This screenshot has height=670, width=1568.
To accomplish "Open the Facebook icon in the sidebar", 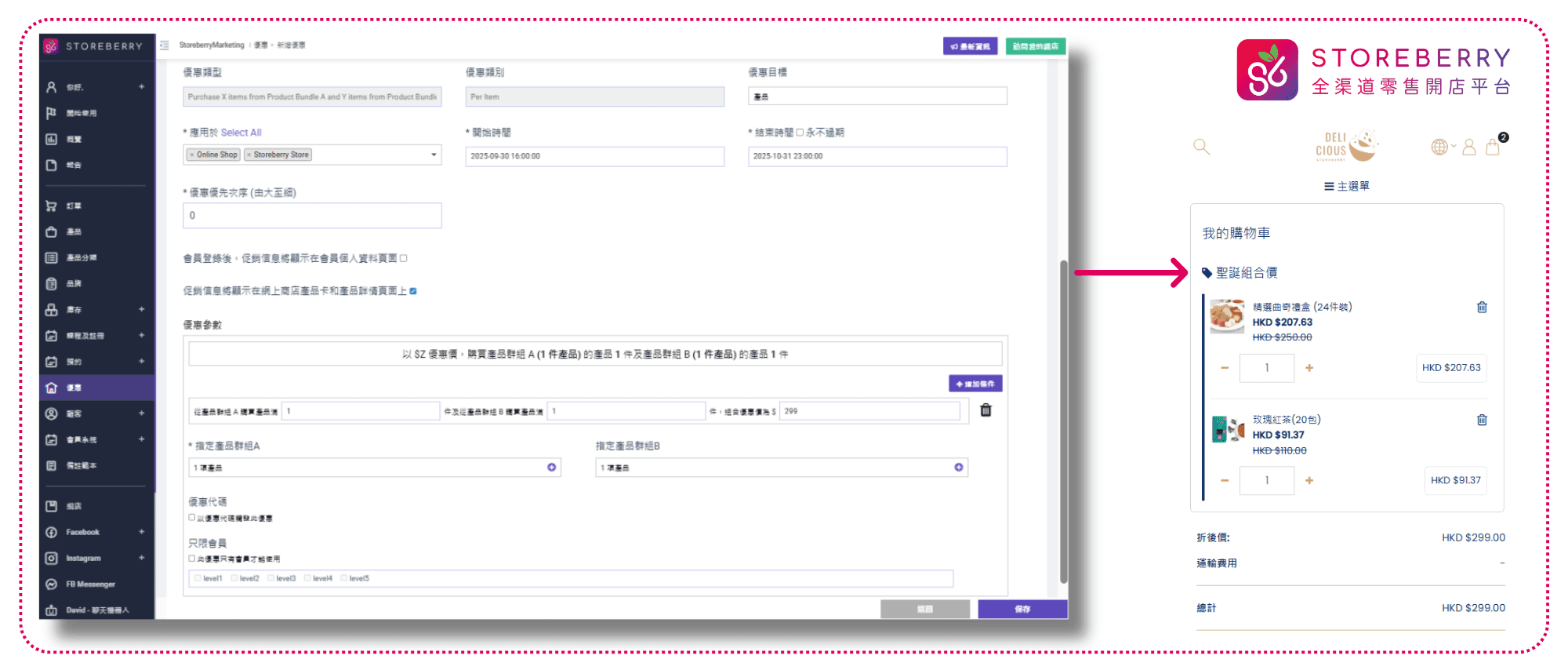I will (x=51, y=532).
